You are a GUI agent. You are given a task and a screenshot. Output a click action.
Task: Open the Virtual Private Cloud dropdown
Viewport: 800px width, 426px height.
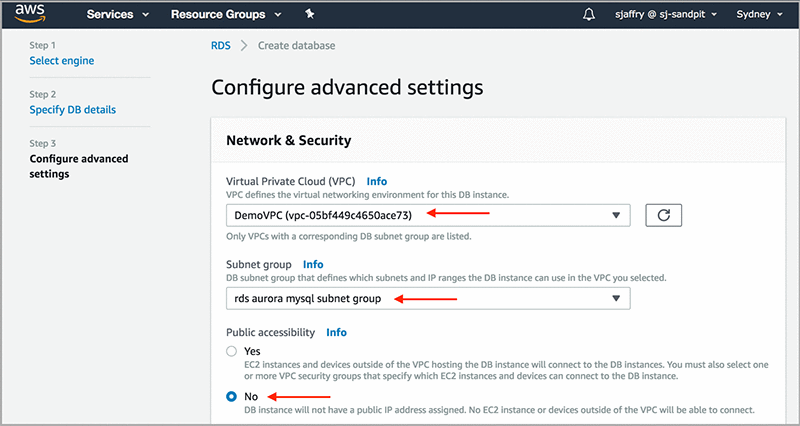click(x=428, y=215)
